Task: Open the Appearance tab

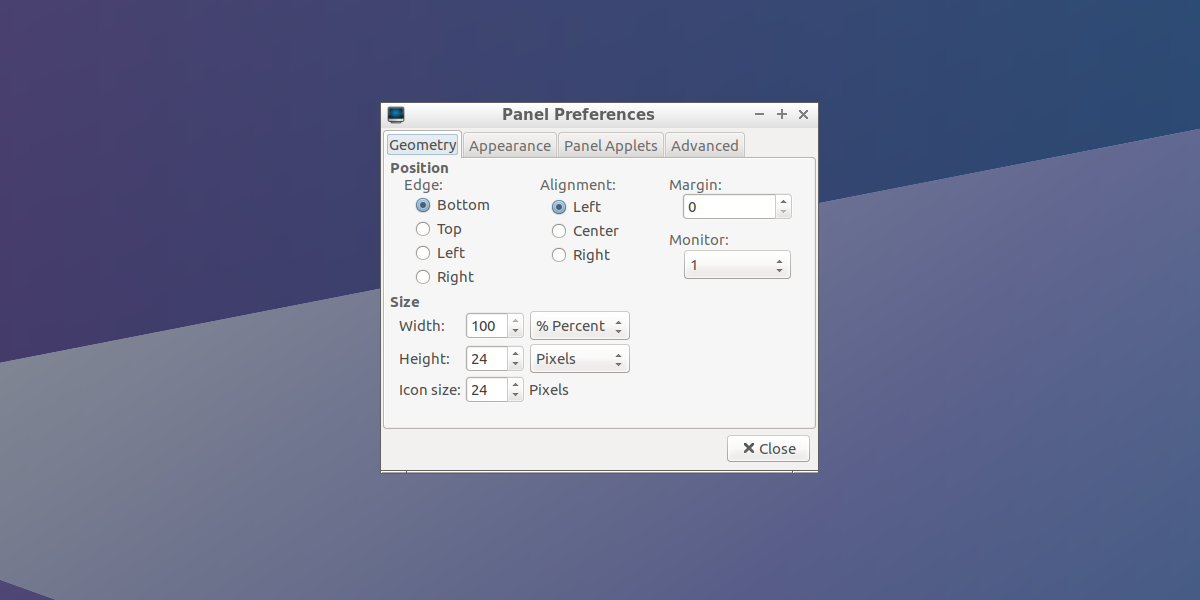Action: (510, 146)
